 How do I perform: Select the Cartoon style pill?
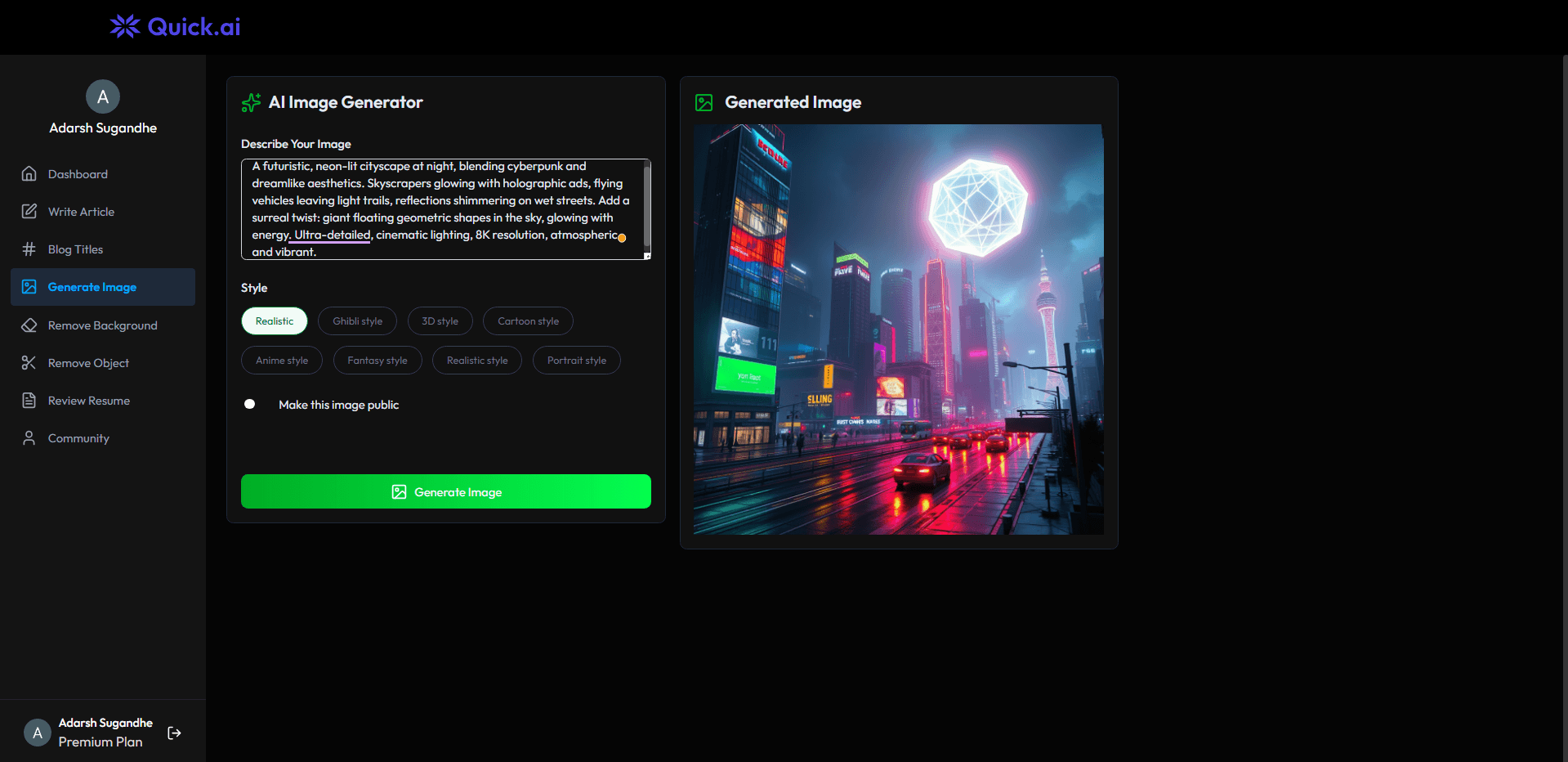coord(527,320)
